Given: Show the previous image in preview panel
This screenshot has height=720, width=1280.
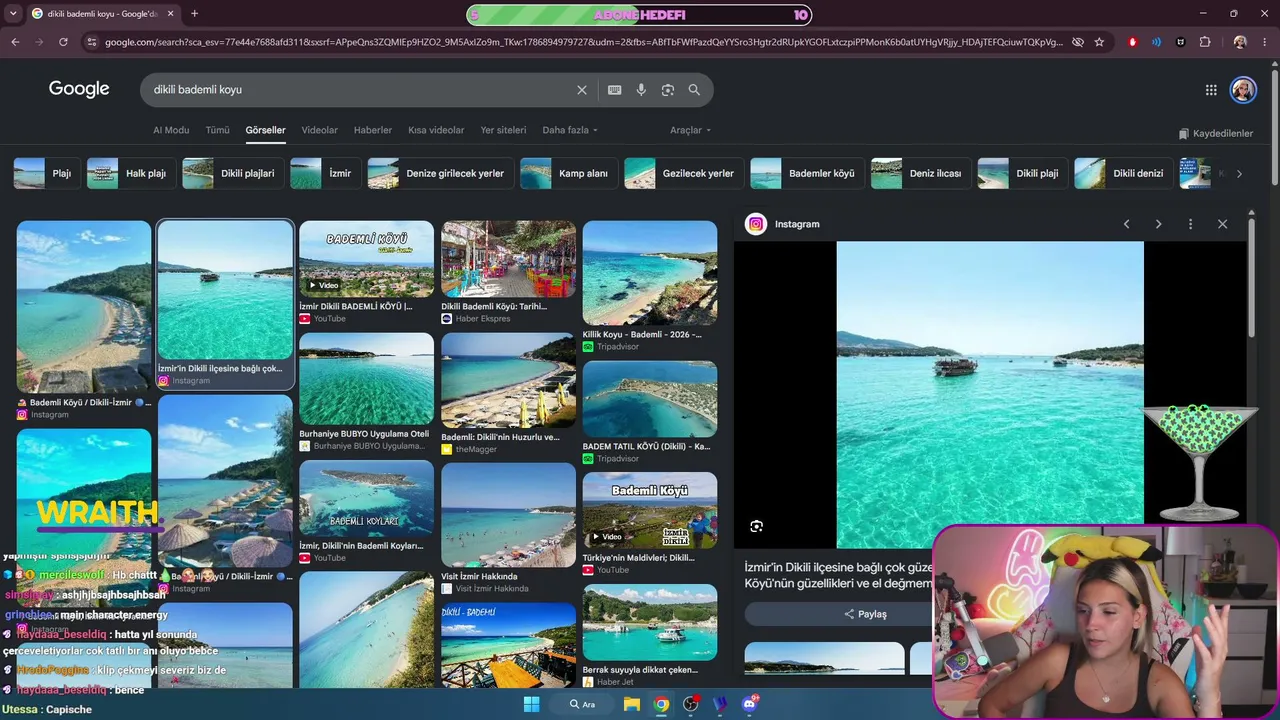Looking at the screenshot, I should [1126, 224].
